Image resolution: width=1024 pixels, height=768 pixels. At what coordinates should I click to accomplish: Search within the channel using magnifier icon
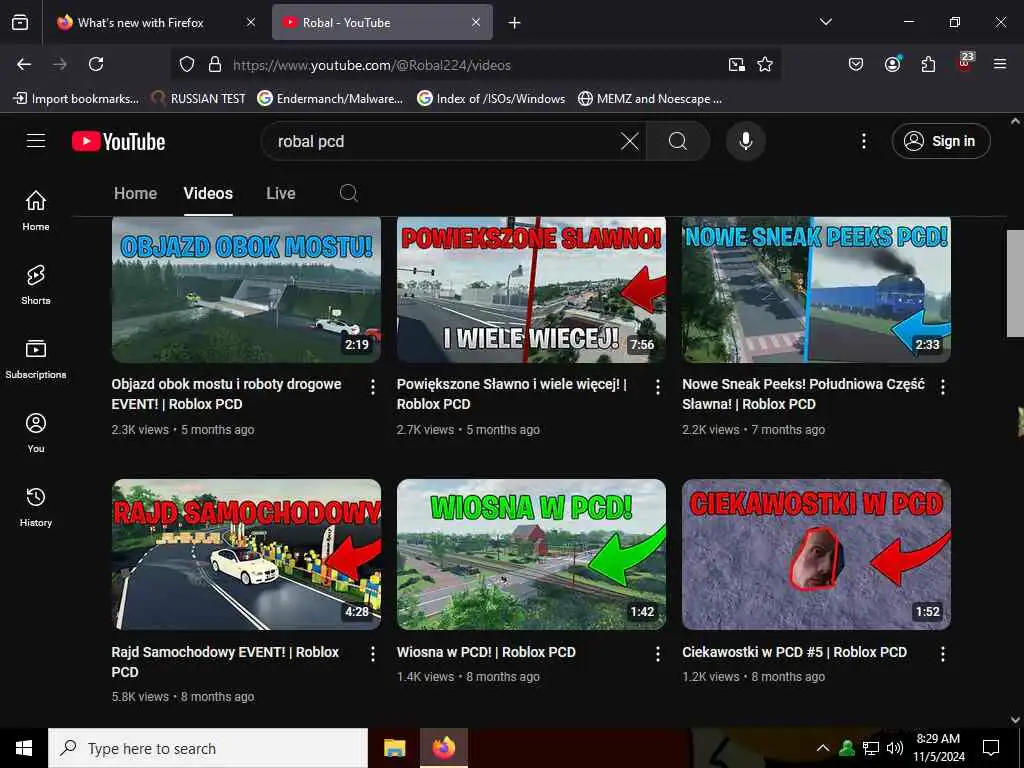coord(349,193)
